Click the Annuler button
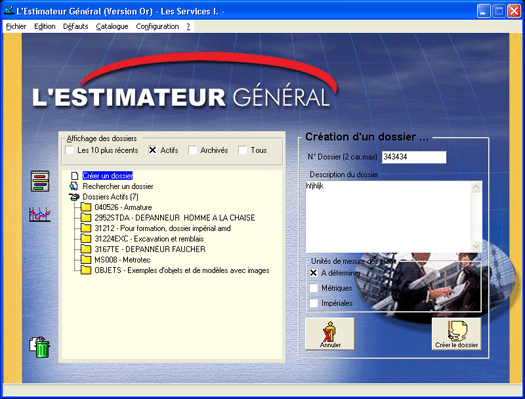 click(330, 334)
